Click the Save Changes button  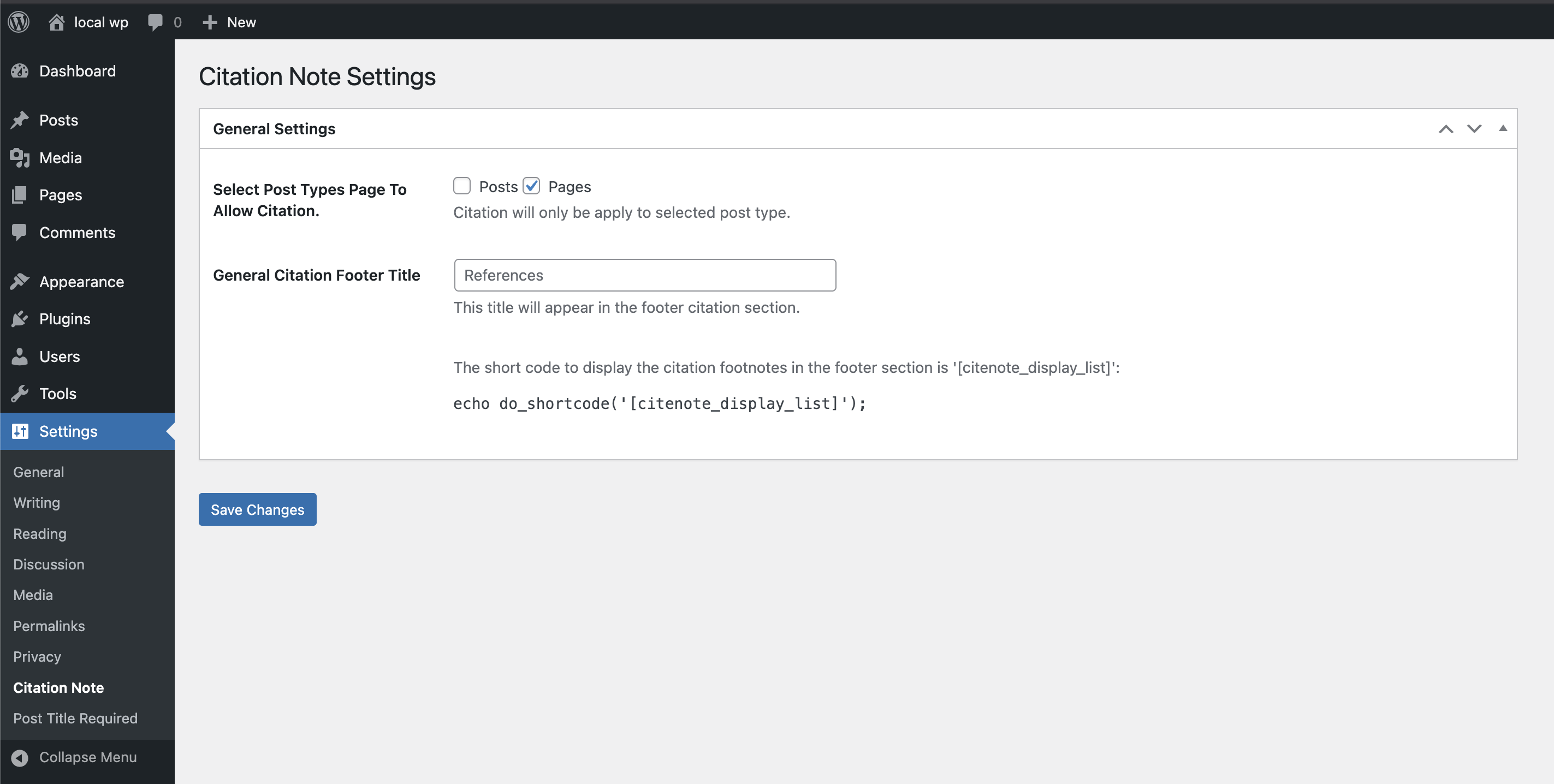point(258,509)
